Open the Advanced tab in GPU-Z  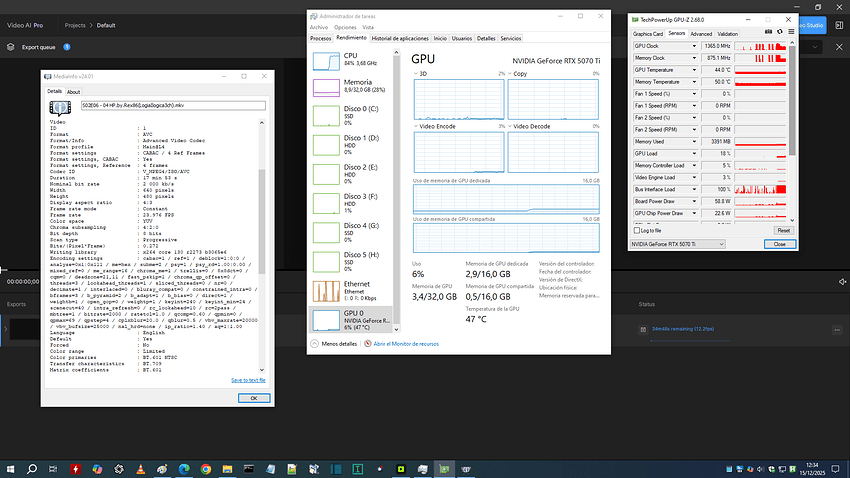[x=702, y=33]
